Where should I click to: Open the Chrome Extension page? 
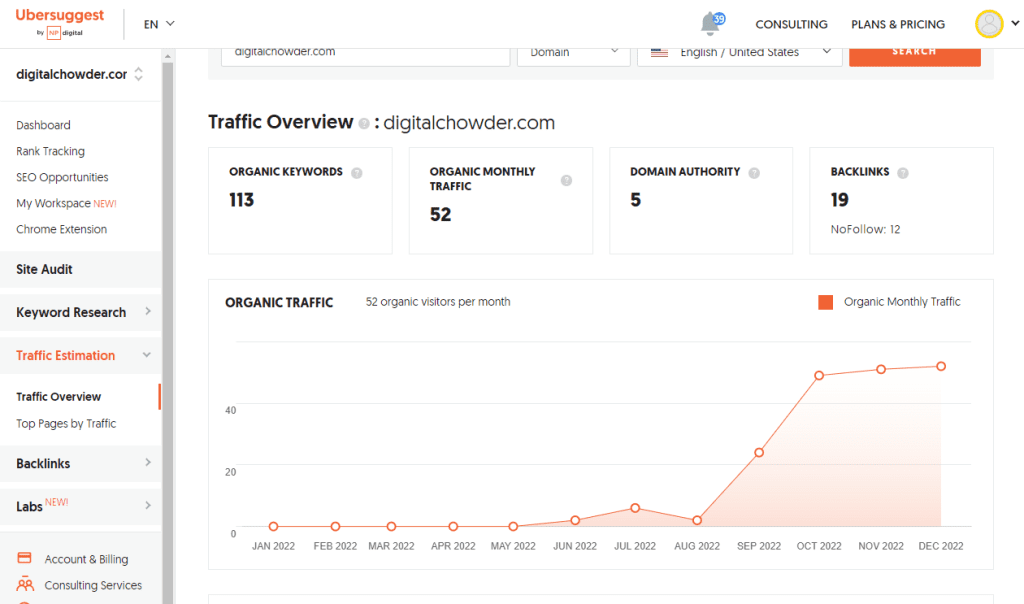[61, 229]
